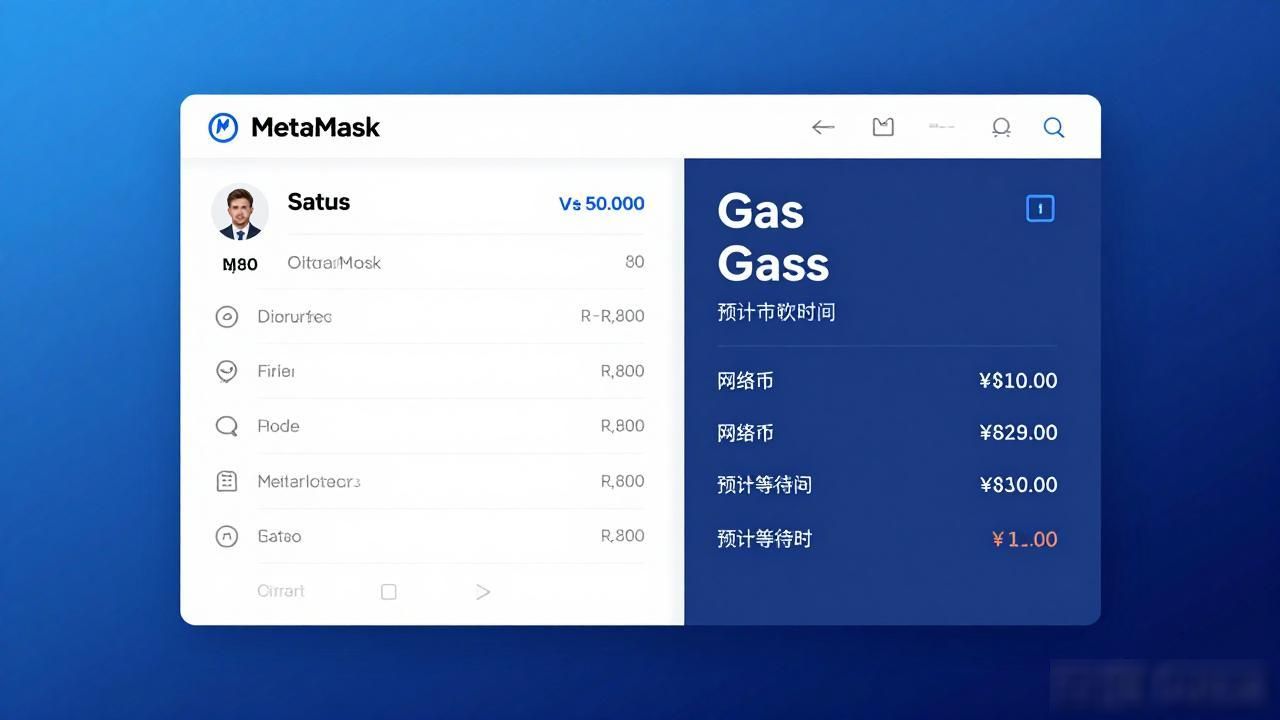Click the ¥$10.00 amount
This screenshot has width=1280, height=720.
coord(1018,381)
